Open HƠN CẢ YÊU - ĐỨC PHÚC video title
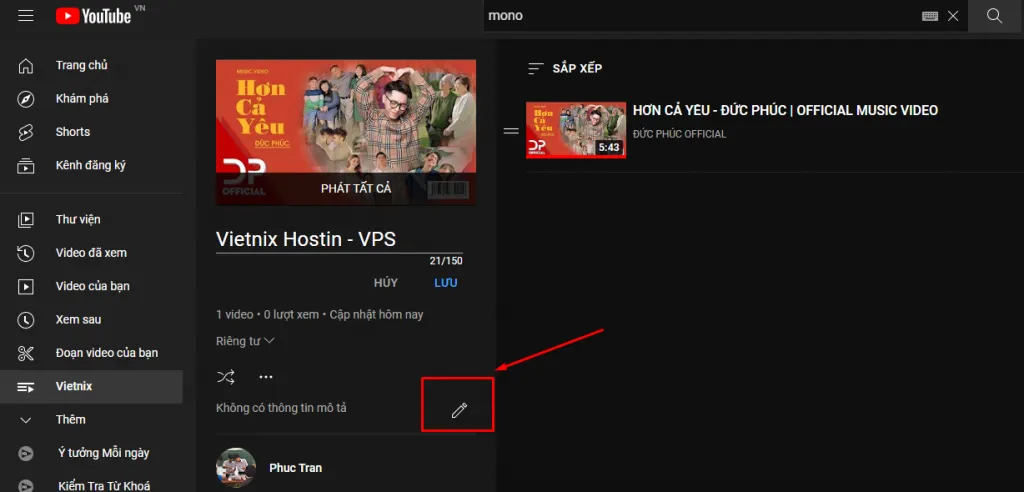Viewport: 1024px width, 492px height. 785,110
